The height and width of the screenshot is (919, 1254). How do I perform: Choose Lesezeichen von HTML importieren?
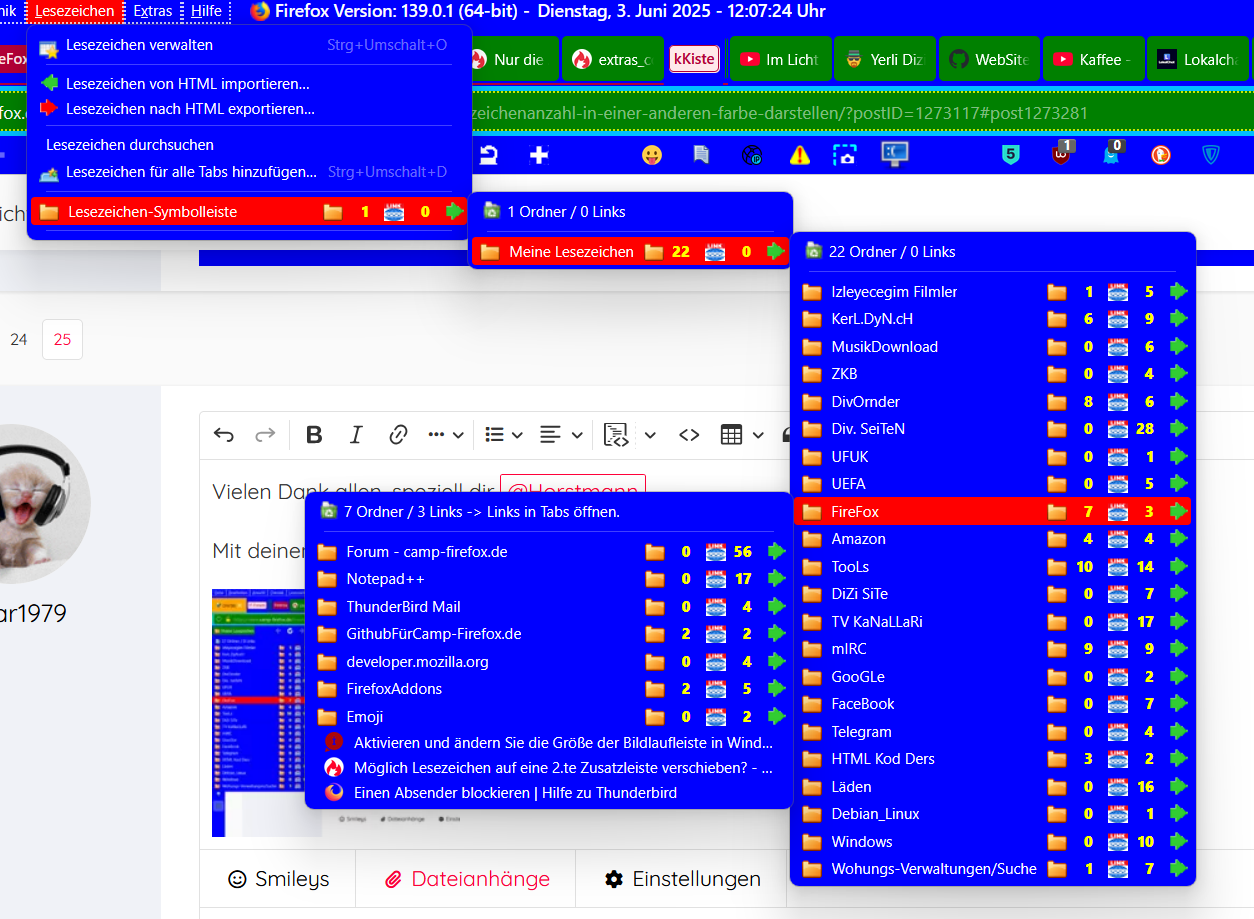point(249,84)
